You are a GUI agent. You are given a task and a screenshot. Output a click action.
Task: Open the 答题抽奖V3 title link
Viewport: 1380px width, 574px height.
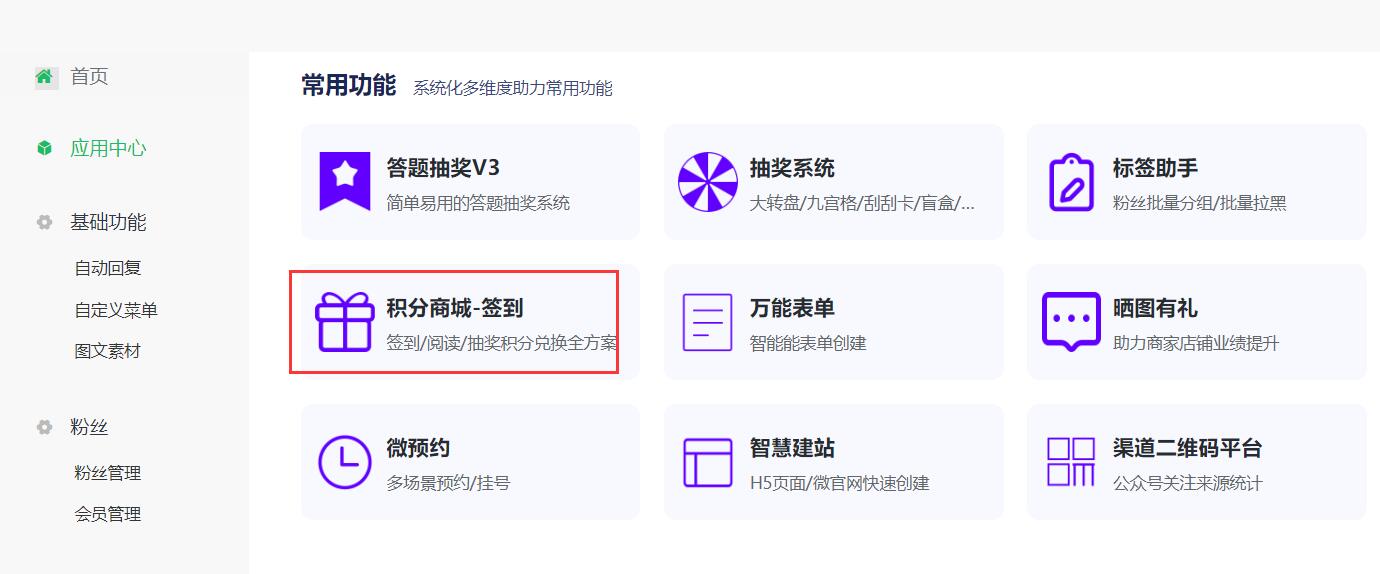[x=443, y=168]
